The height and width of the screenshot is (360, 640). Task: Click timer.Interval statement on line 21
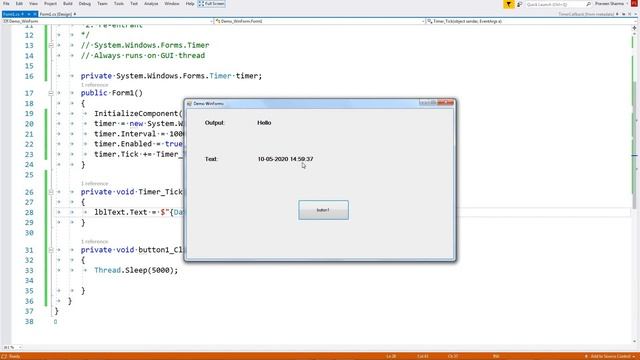click(139, 134)
